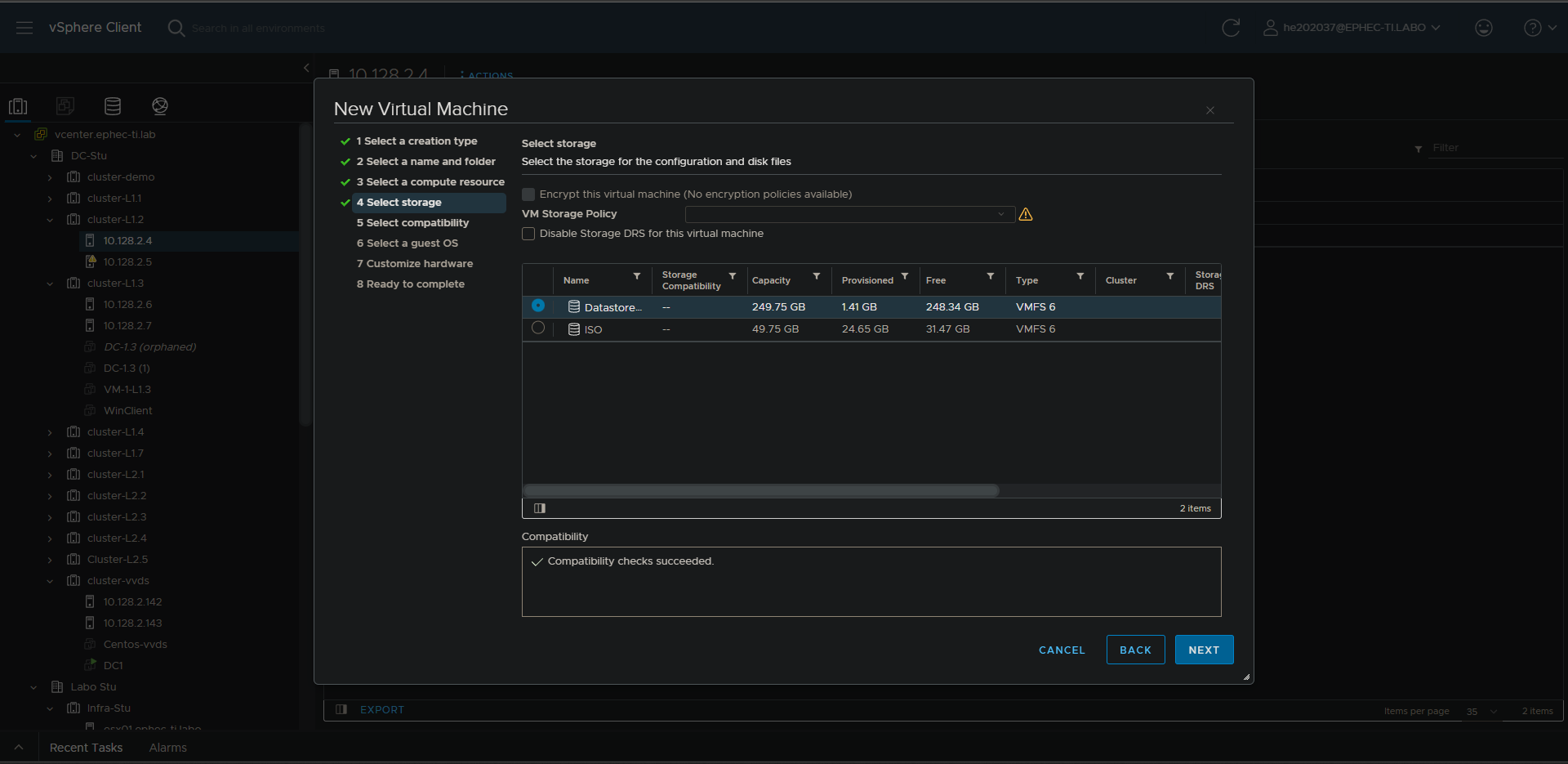This screenshot has width=1568, height=764.
Task: Filter the Storage Compatibility column
Action: (x=733, y=276)
